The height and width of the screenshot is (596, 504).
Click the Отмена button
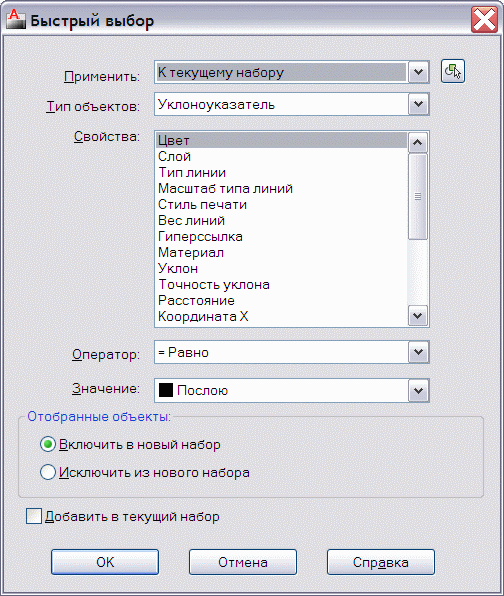click(242, 562)
